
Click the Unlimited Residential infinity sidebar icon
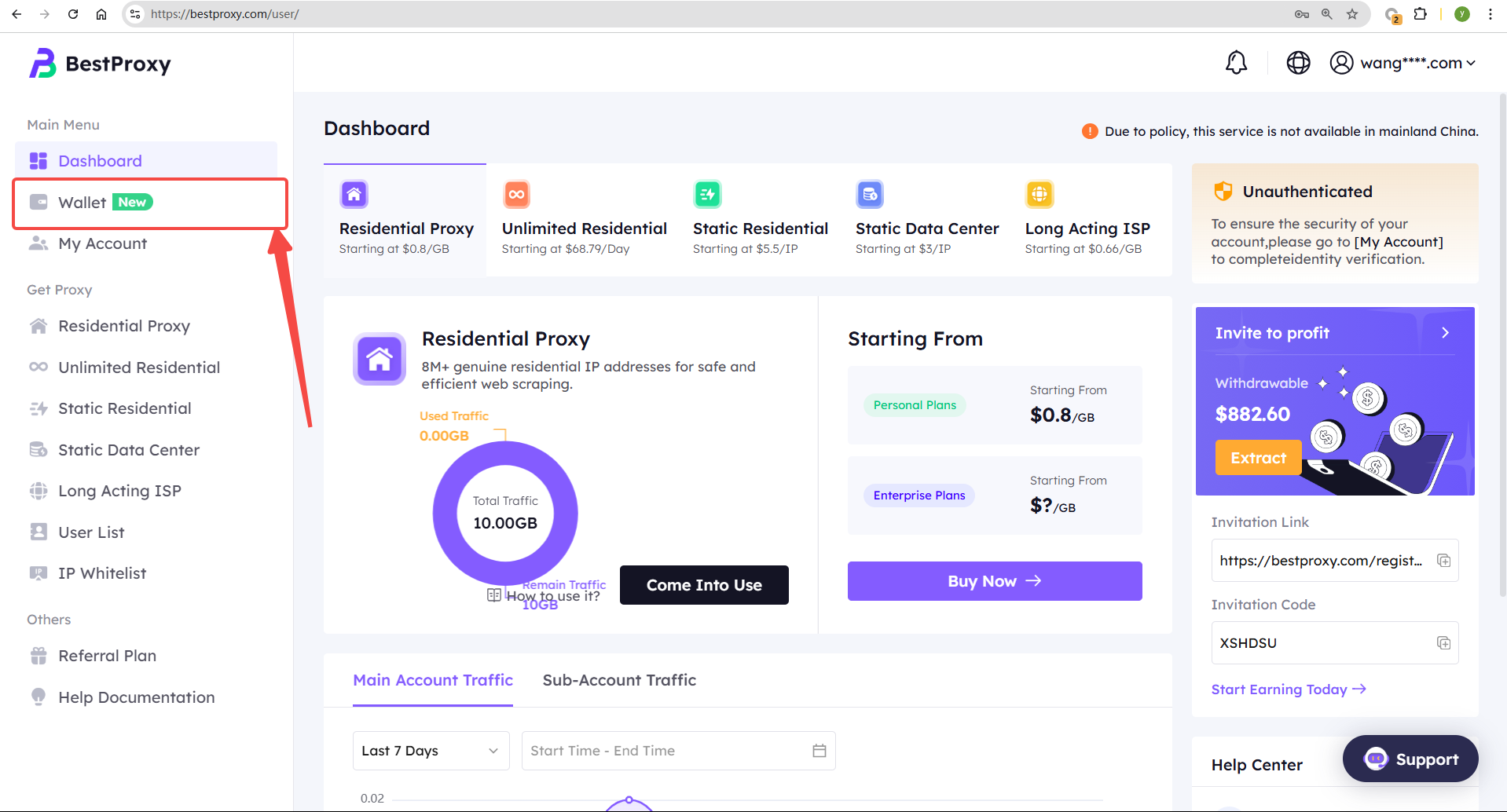(38, 368)
